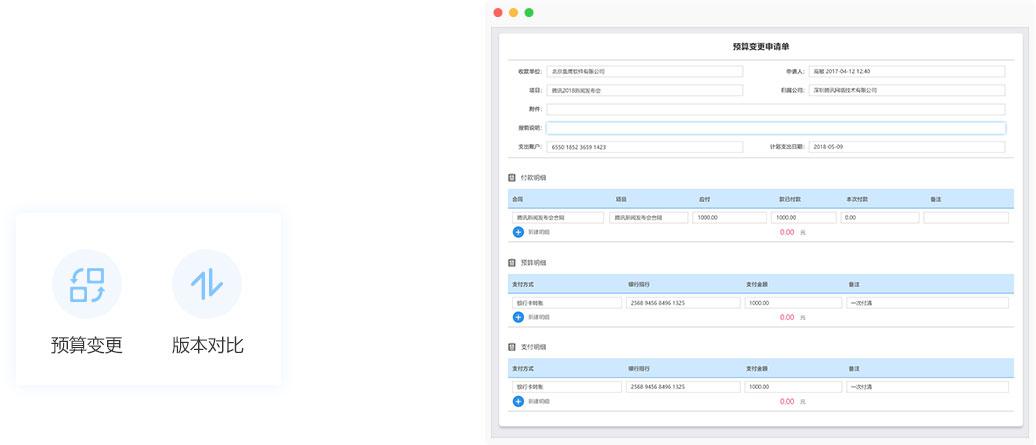The height and width of the screenshot is (445, 1036).
Task: Click the 预算变更 budget change icon
Action: 87,284
